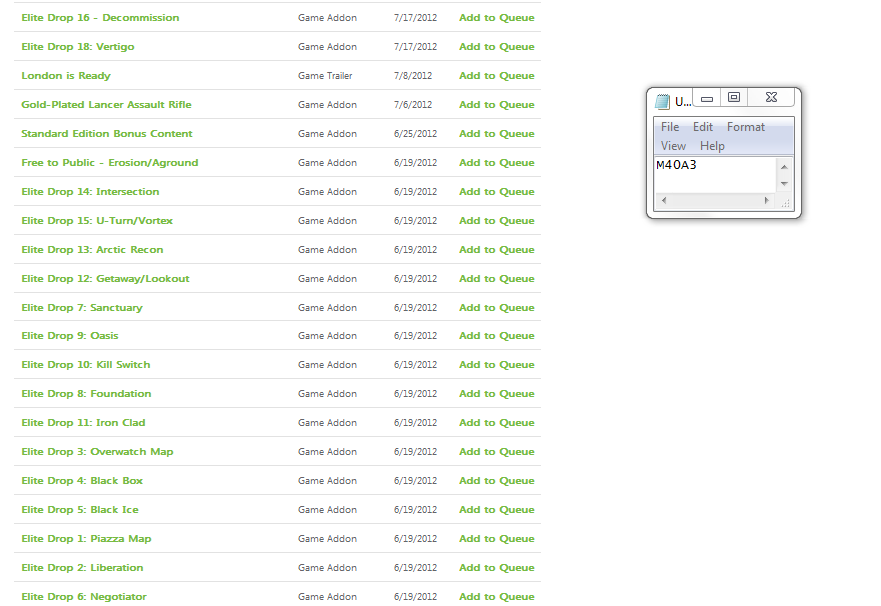This screenshot has height=606, width=881.
Task: Open Elite Drop 4: Black Box link
Action: [82, 481]
